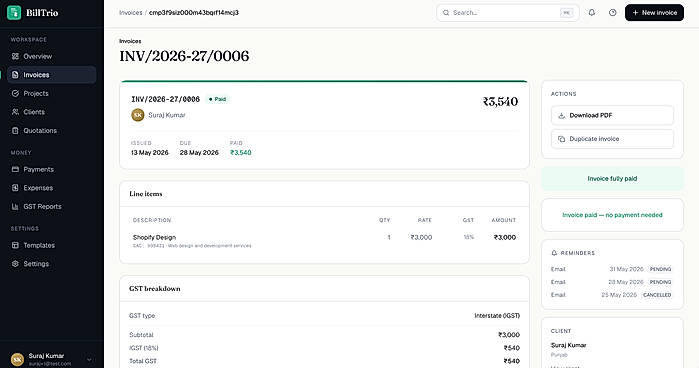Viewport: 699px width, 368px height.
Task: Click the IGST (18%) label
Action: click(x=144, y=348)
